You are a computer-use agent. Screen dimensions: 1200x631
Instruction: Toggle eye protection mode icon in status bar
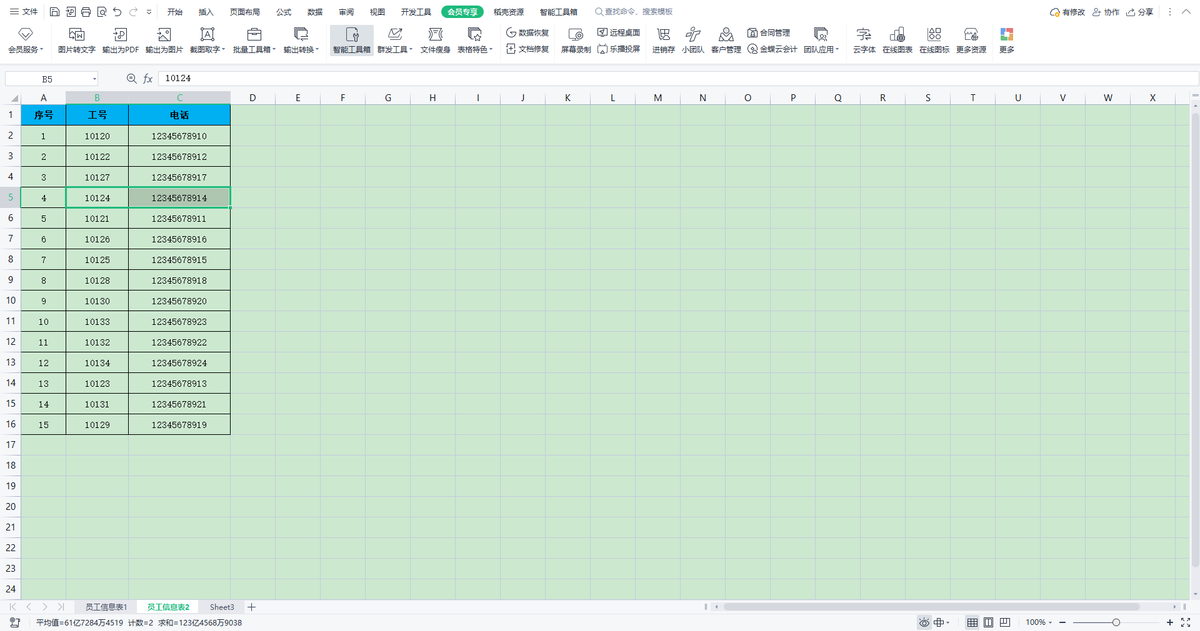924,622
